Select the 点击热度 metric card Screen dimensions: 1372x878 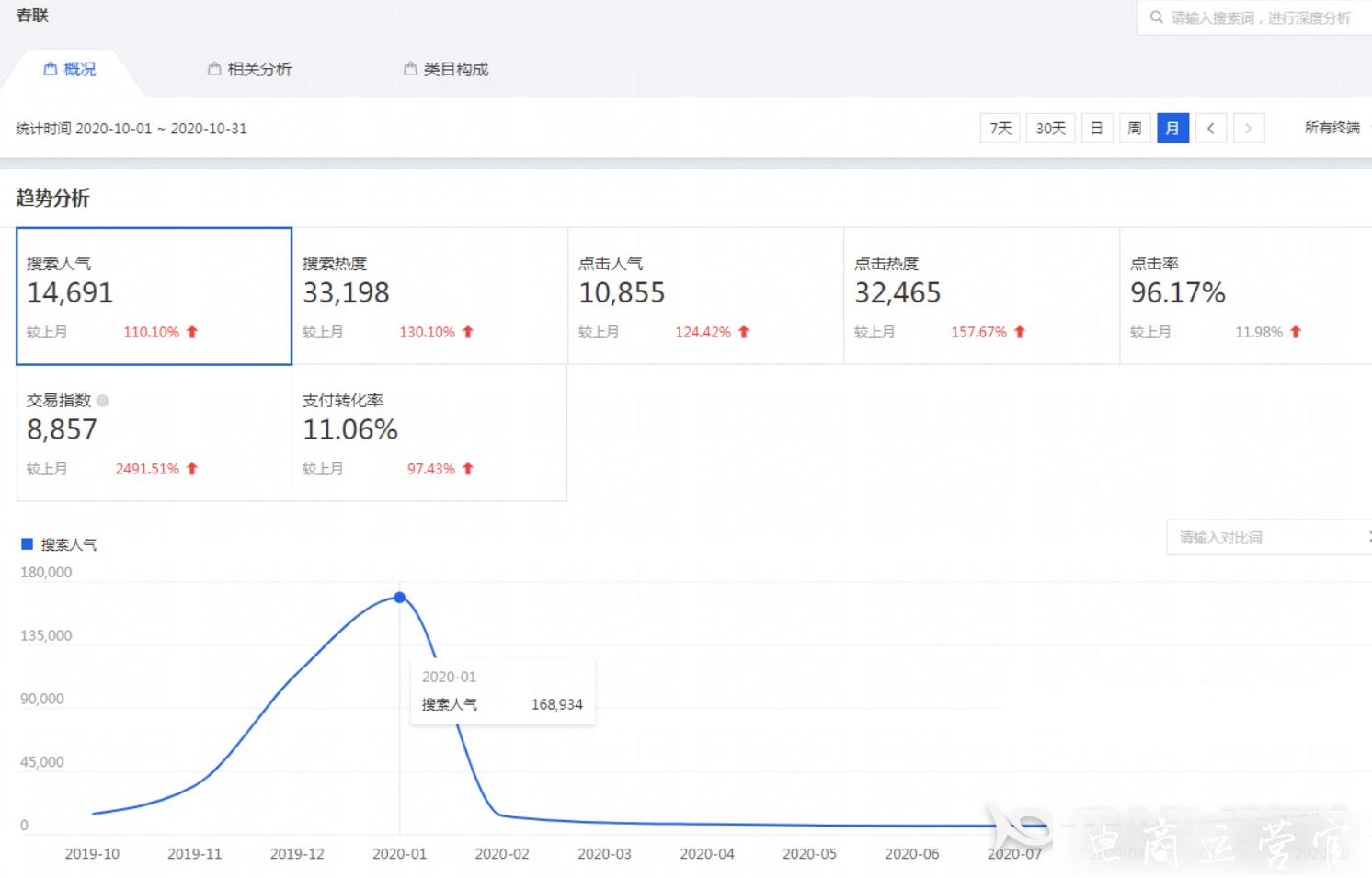tap(981, 296)
